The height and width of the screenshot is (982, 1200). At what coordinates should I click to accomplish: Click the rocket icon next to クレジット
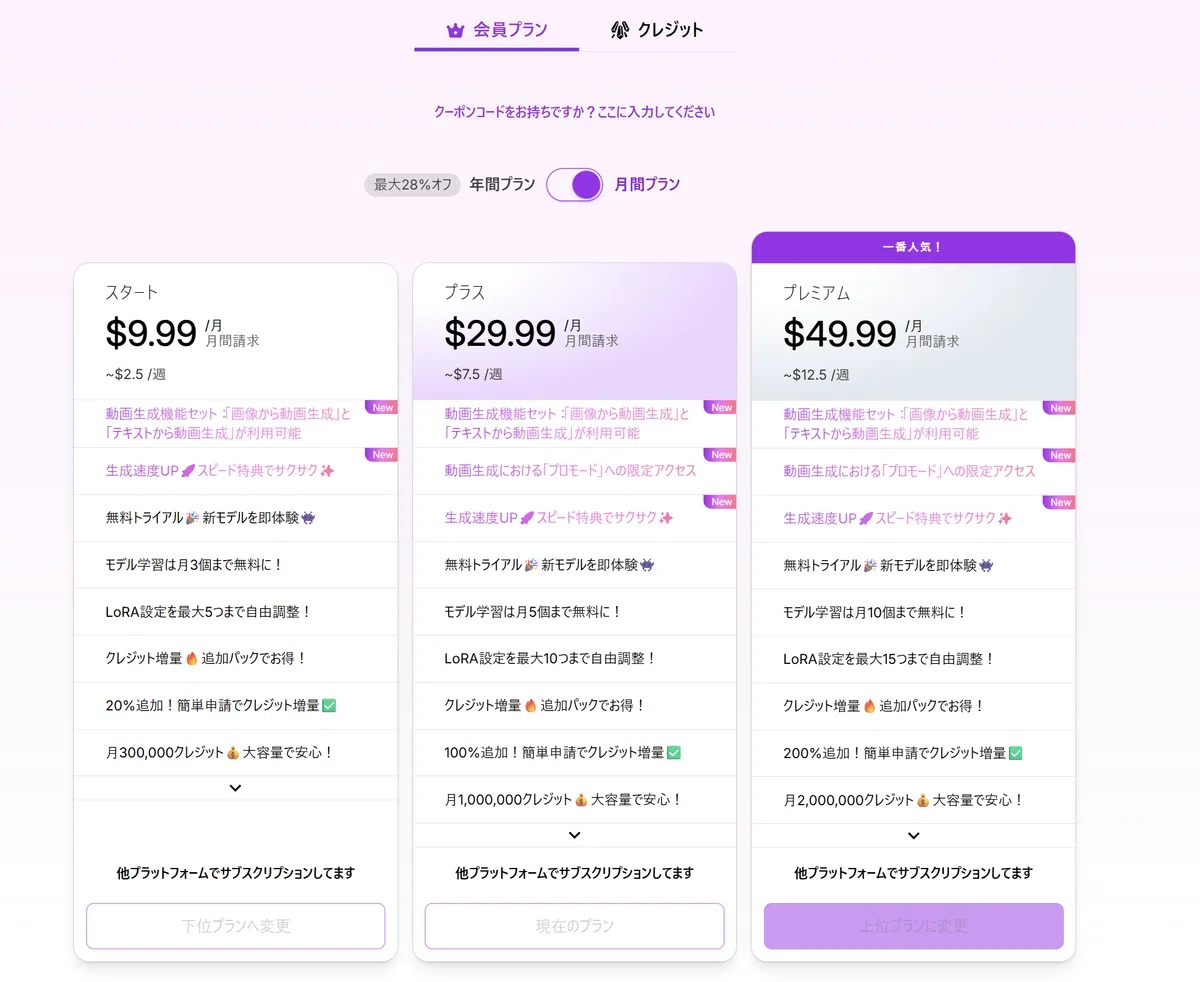pos(620,31)
